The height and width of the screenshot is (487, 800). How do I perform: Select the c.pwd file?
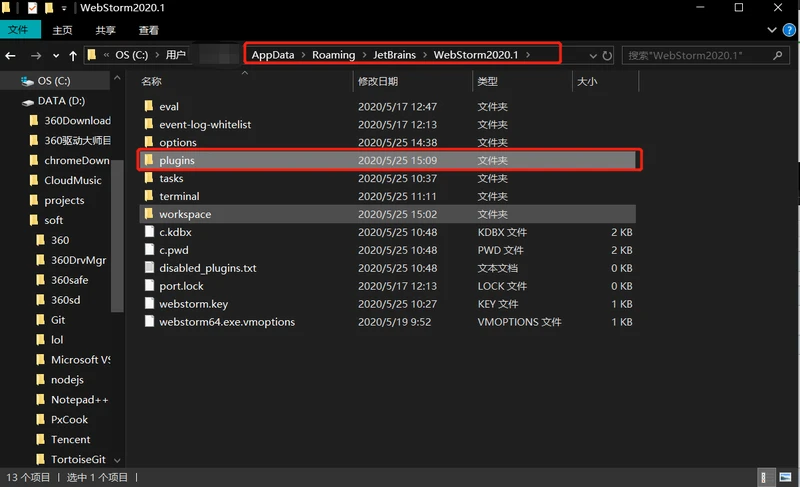click(173, 250)
